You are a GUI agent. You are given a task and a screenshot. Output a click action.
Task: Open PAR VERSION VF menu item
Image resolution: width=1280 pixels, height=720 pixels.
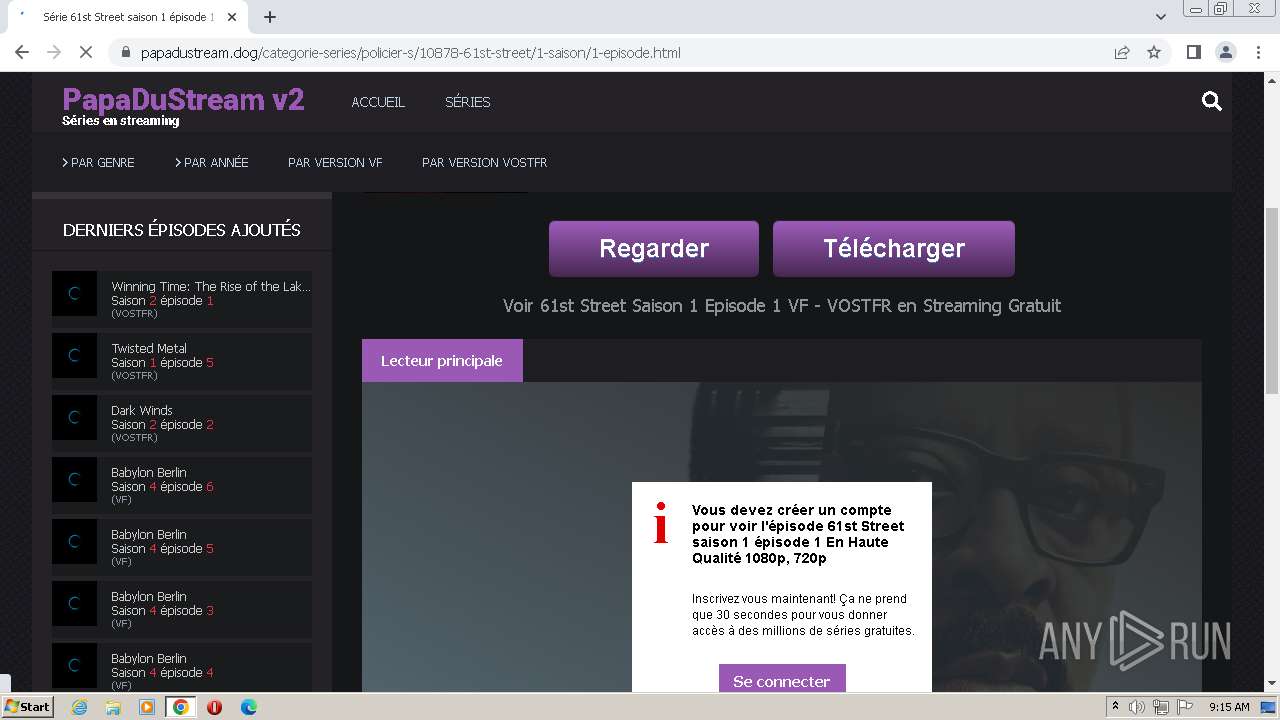(x=335, y=162)
